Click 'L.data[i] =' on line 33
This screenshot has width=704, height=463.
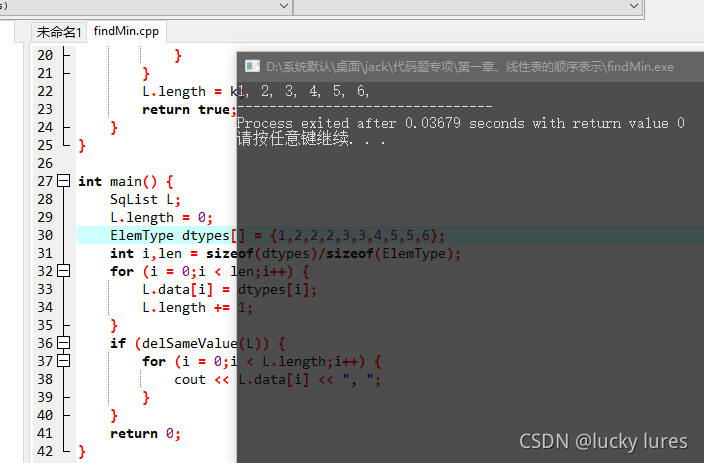click(x=186, y=290)
